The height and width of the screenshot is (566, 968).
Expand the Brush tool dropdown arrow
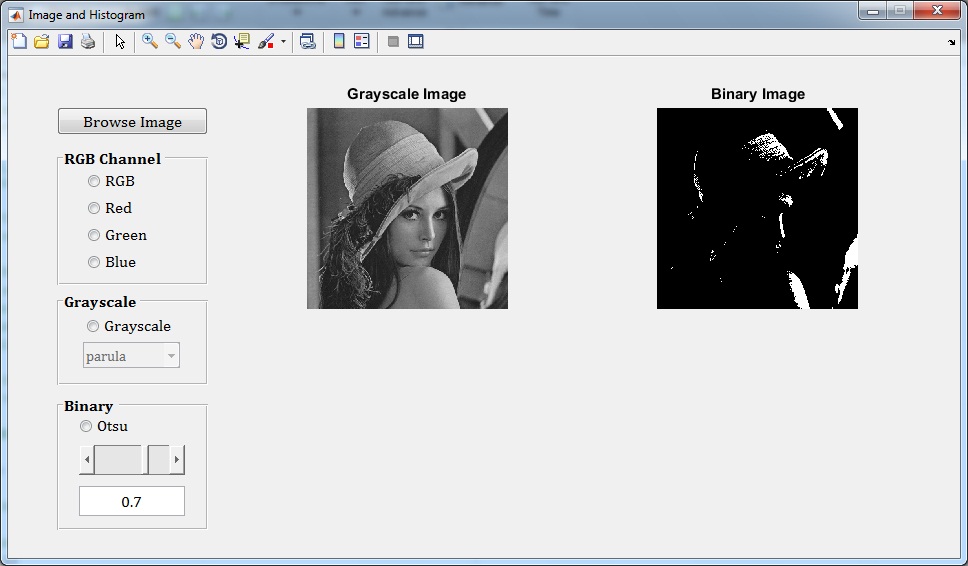[x=283, y=42]
